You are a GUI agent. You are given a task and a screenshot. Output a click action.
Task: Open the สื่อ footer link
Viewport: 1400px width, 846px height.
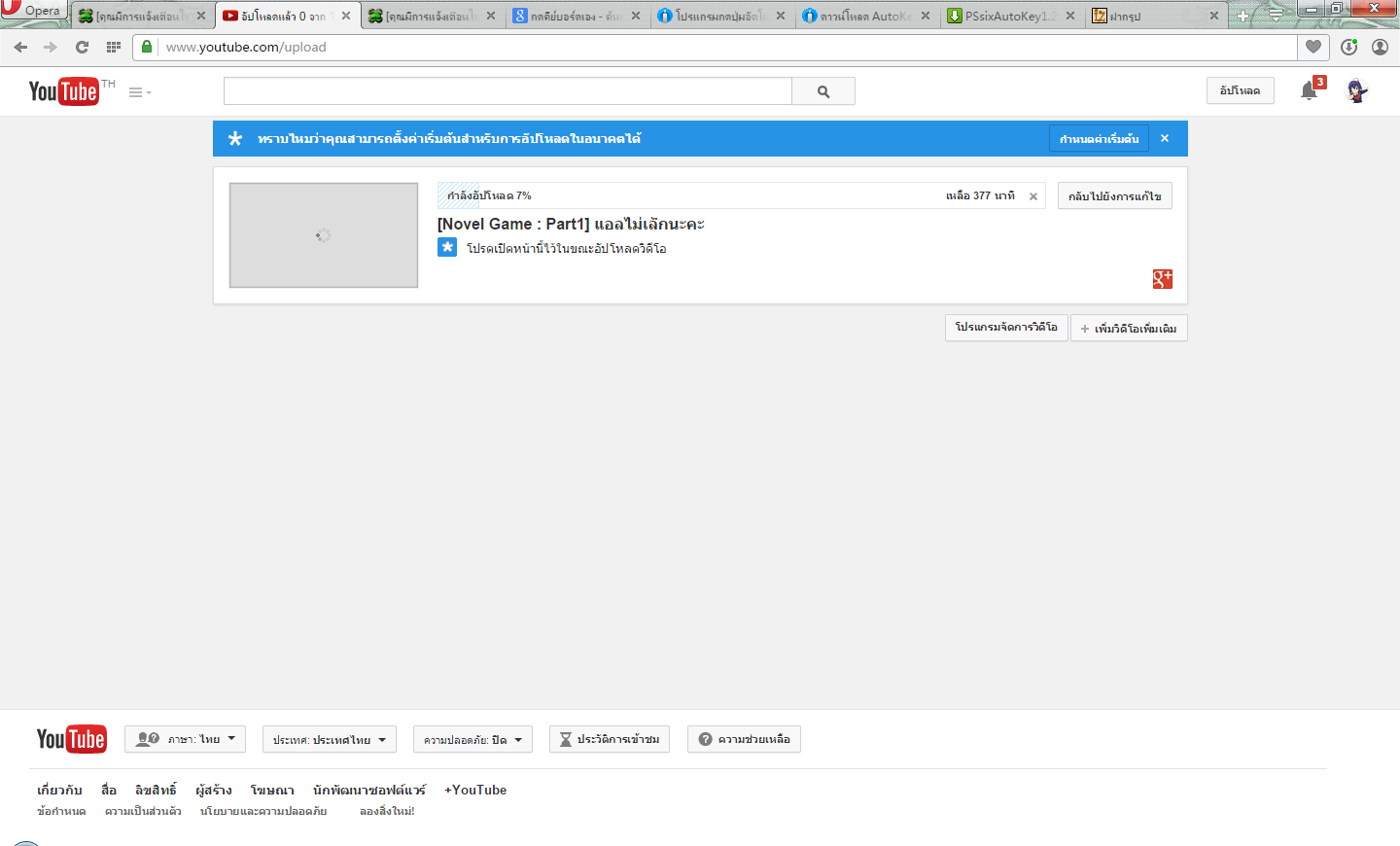coord(109,790)
